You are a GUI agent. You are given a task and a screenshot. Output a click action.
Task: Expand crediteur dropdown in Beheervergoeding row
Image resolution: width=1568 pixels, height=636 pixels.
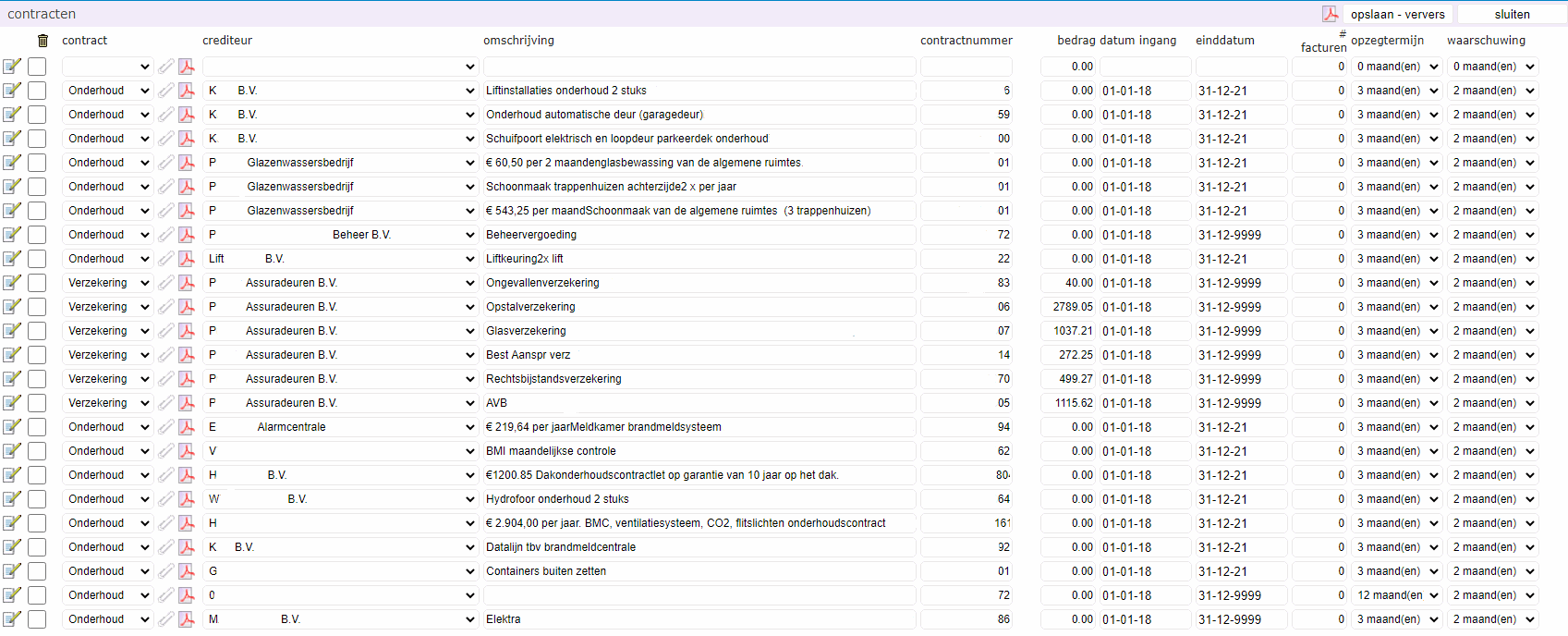click(340, 235)
